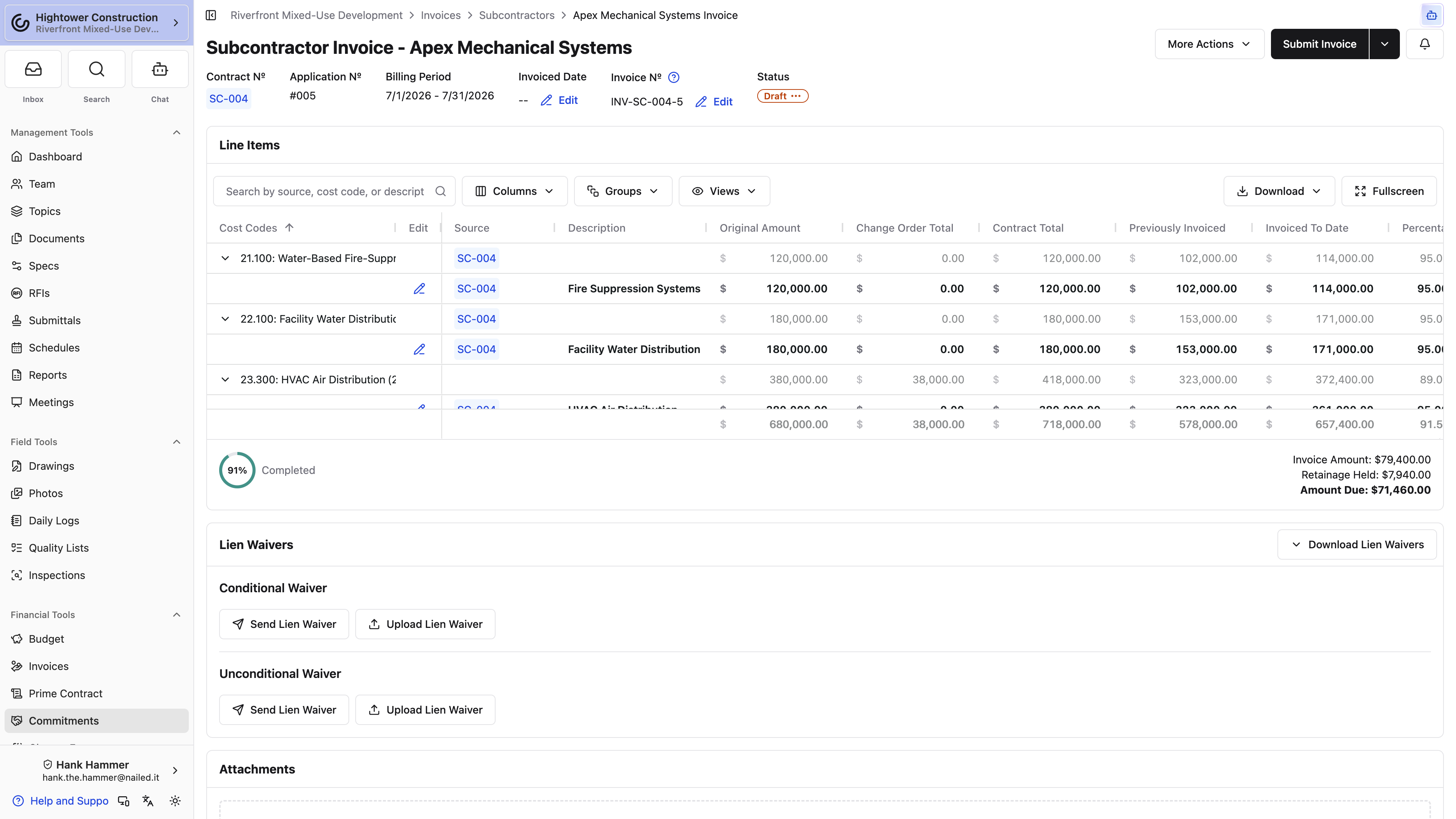This screenshot has width=1456, height=819.
Task: Open the Columns dropdown
Action: coord(515,191)
